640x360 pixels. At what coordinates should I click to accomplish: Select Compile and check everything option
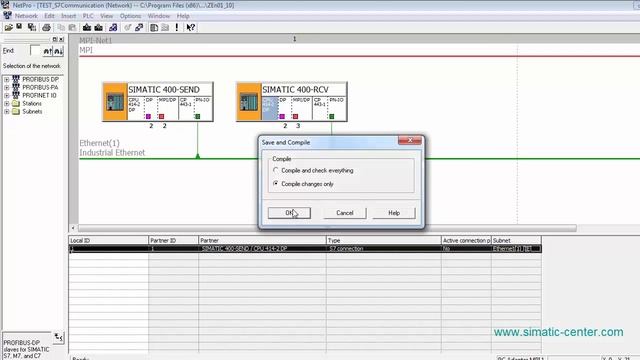[x=276, y=170]
